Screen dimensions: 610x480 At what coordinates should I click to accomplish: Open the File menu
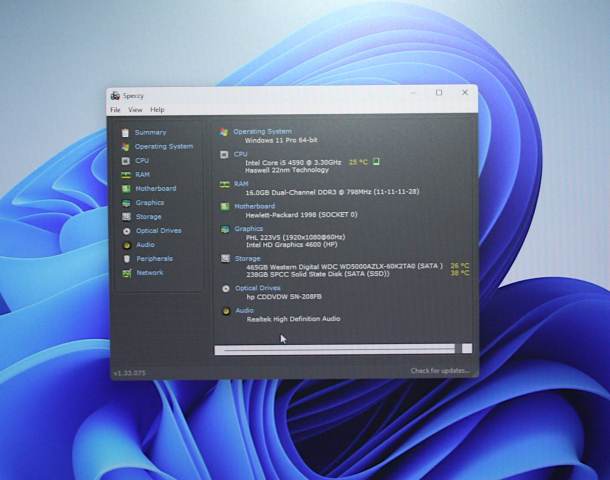(x=115, y=110)
